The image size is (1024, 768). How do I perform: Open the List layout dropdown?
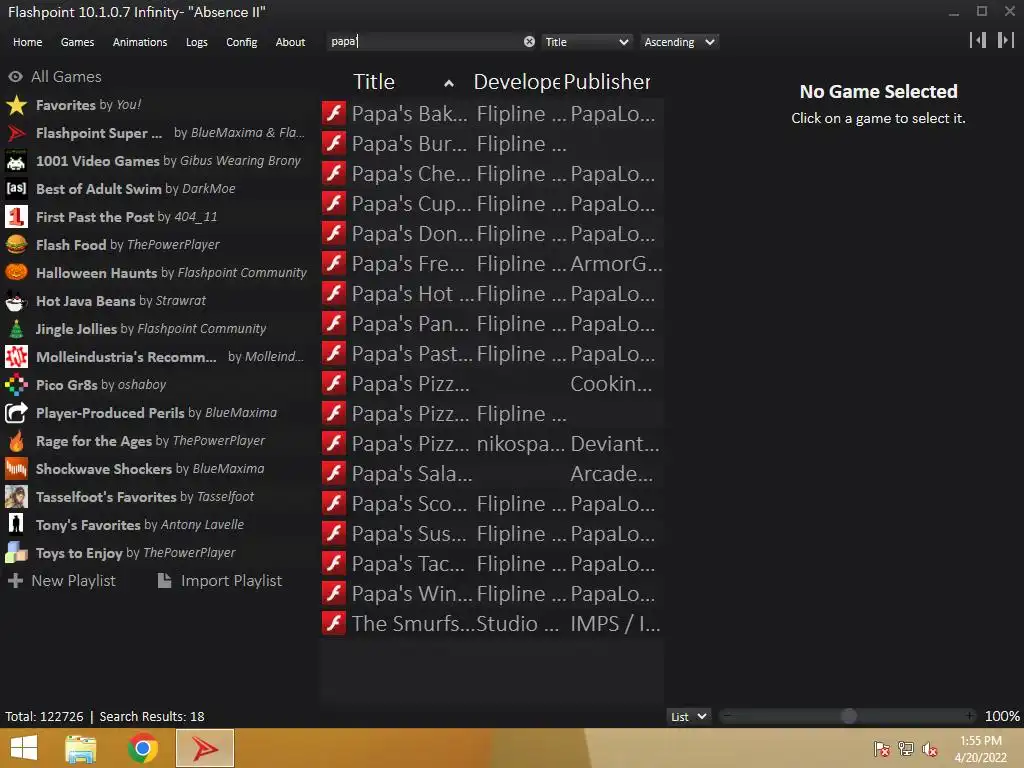[689, 716]
